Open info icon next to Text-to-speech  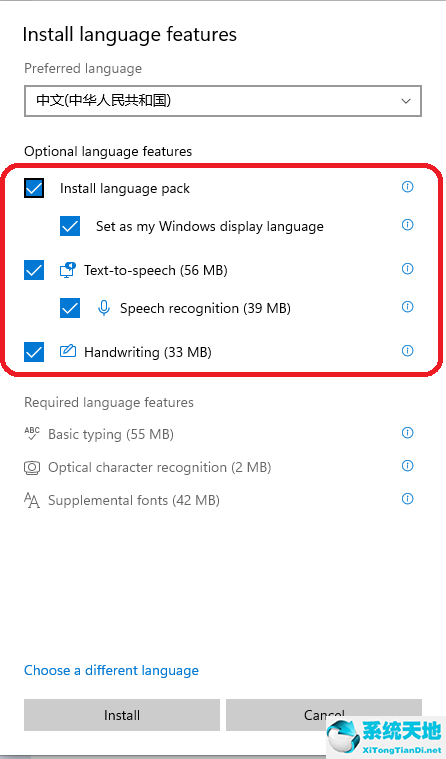click(408, 269)
